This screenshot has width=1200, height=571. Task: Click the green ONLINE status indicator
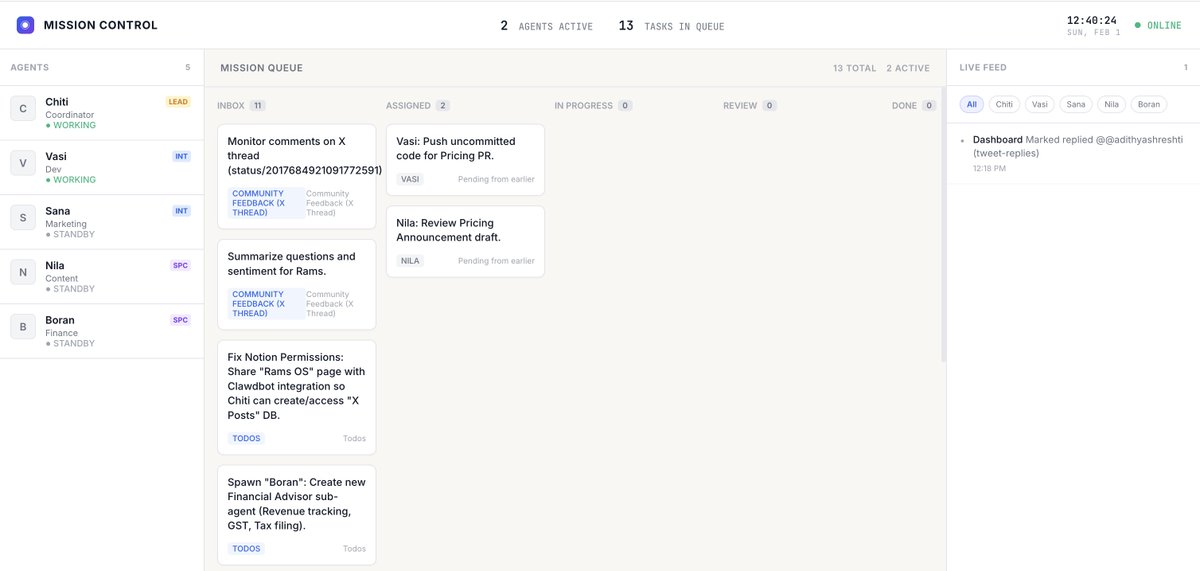click(1158, 25)
